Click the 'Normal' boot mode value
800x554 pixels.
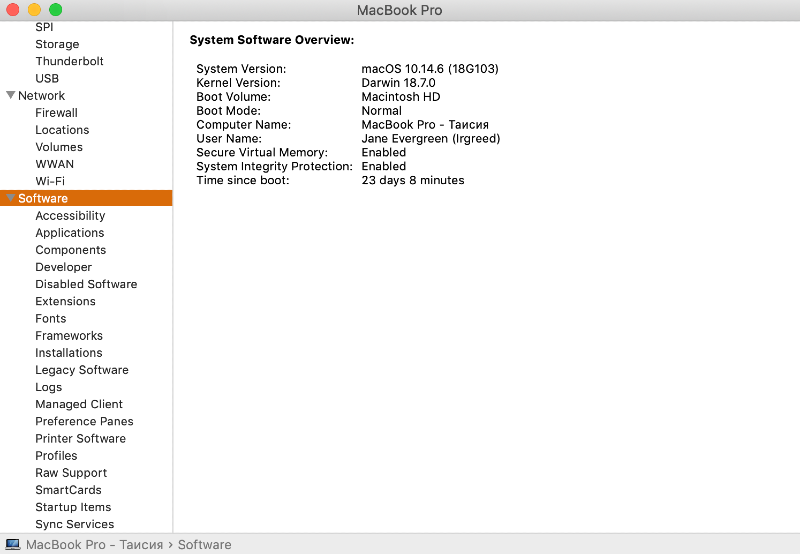click(382, 111)
